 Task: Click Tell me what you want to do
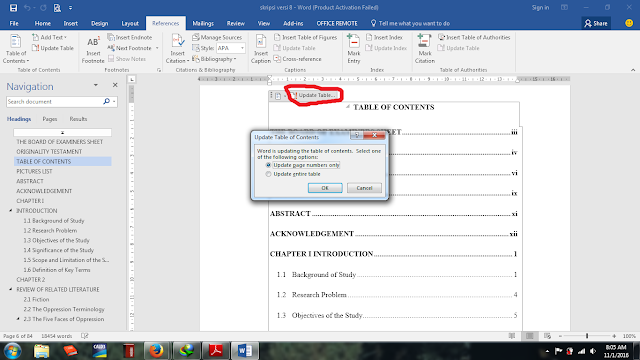tap(410, 24)
